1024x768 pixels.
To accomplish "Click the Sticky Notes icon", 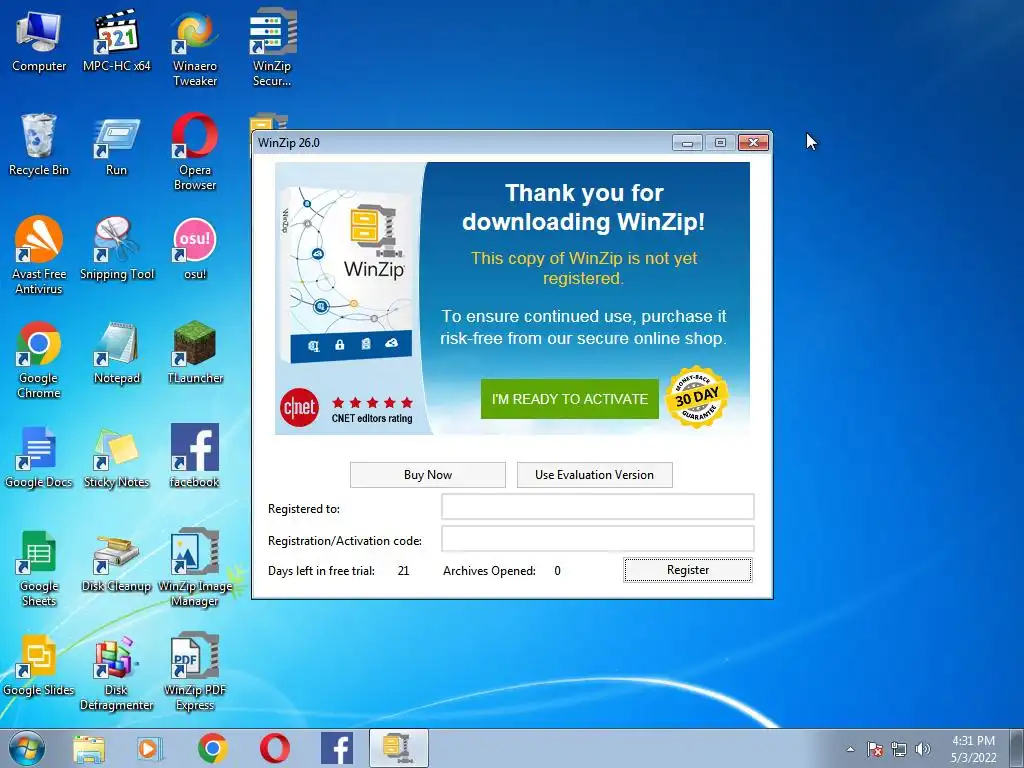I will point(117,457).
